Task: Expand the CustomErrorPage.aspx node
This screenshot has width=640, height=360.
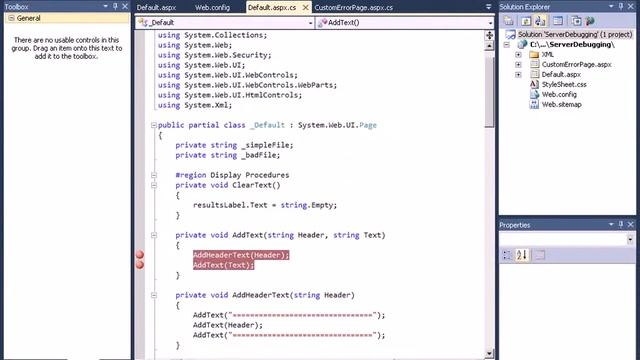Action: (518, 64)
